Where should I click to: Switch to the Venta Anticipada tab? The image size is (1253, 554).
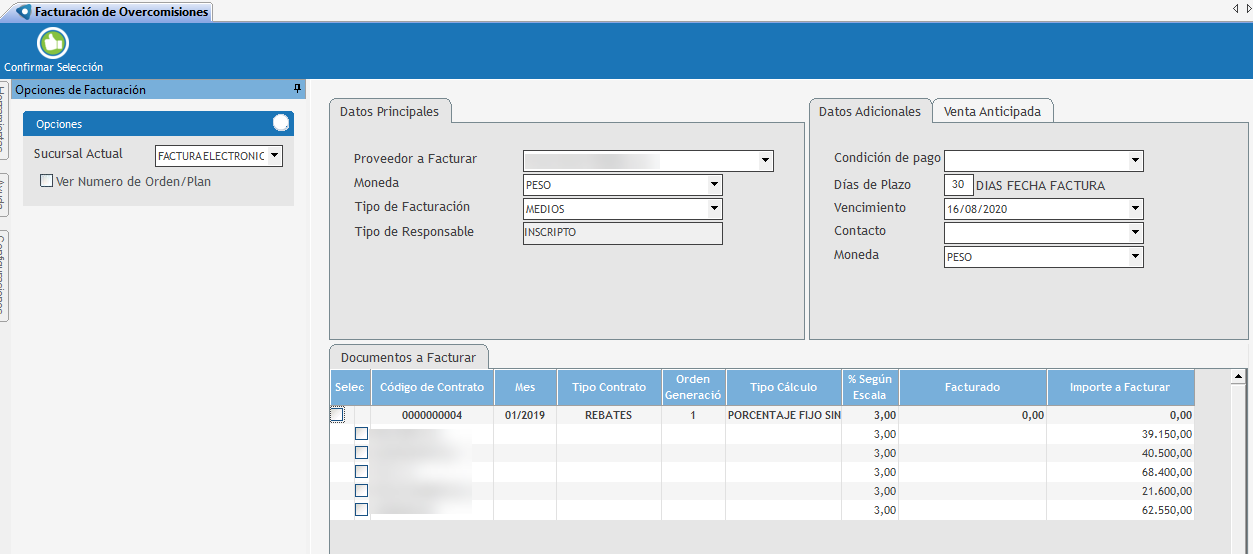pos(992,111)
